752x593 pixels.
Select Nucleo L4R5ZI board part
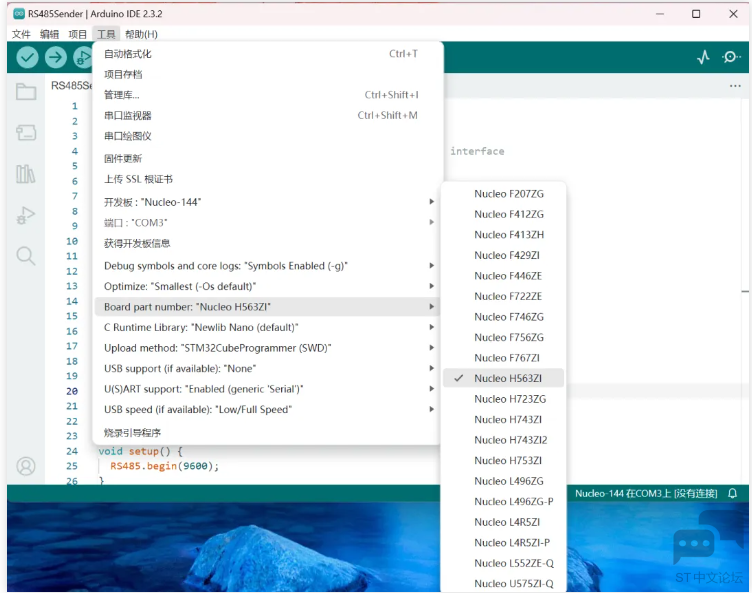point(503,522)
